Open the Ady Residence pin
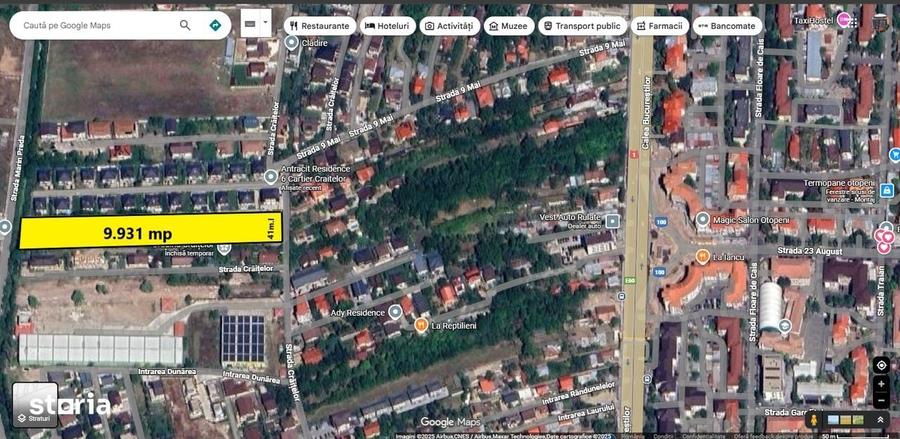The width and height of the screenshot is (900, 439). click(394, 313)
